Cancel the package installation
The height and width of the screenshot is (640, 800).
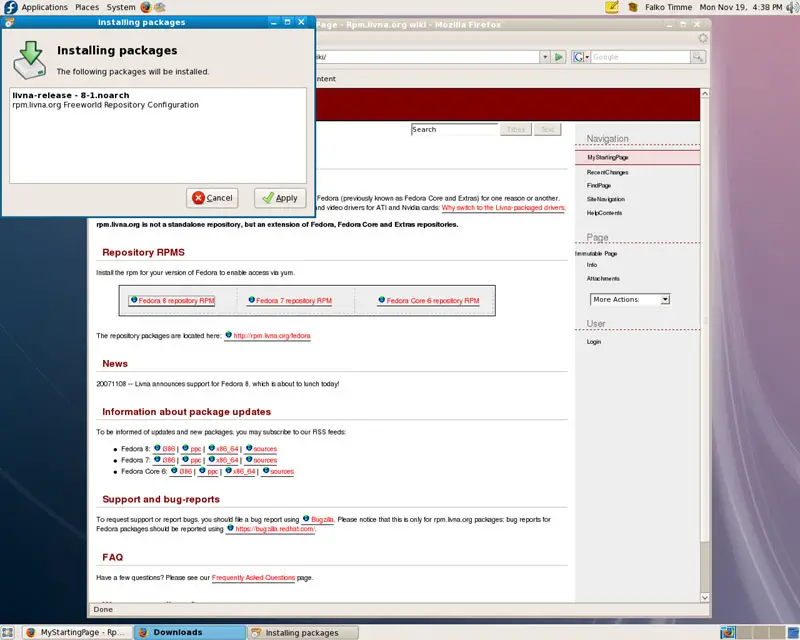click(212, 198)
